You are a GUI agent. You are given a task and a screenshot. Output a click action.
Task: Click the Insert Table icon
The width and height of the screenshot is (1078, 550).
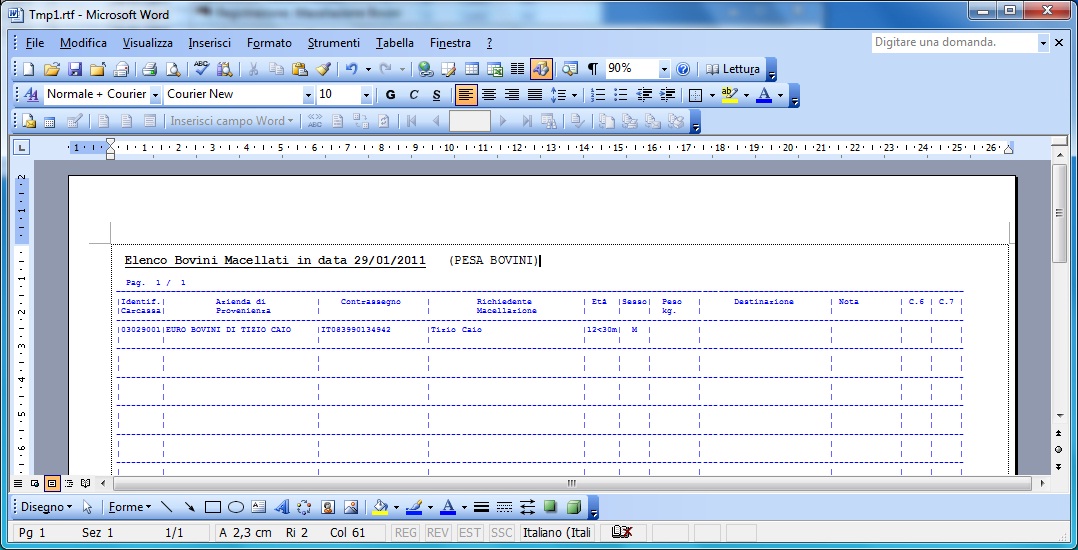(x=472, y=69)
